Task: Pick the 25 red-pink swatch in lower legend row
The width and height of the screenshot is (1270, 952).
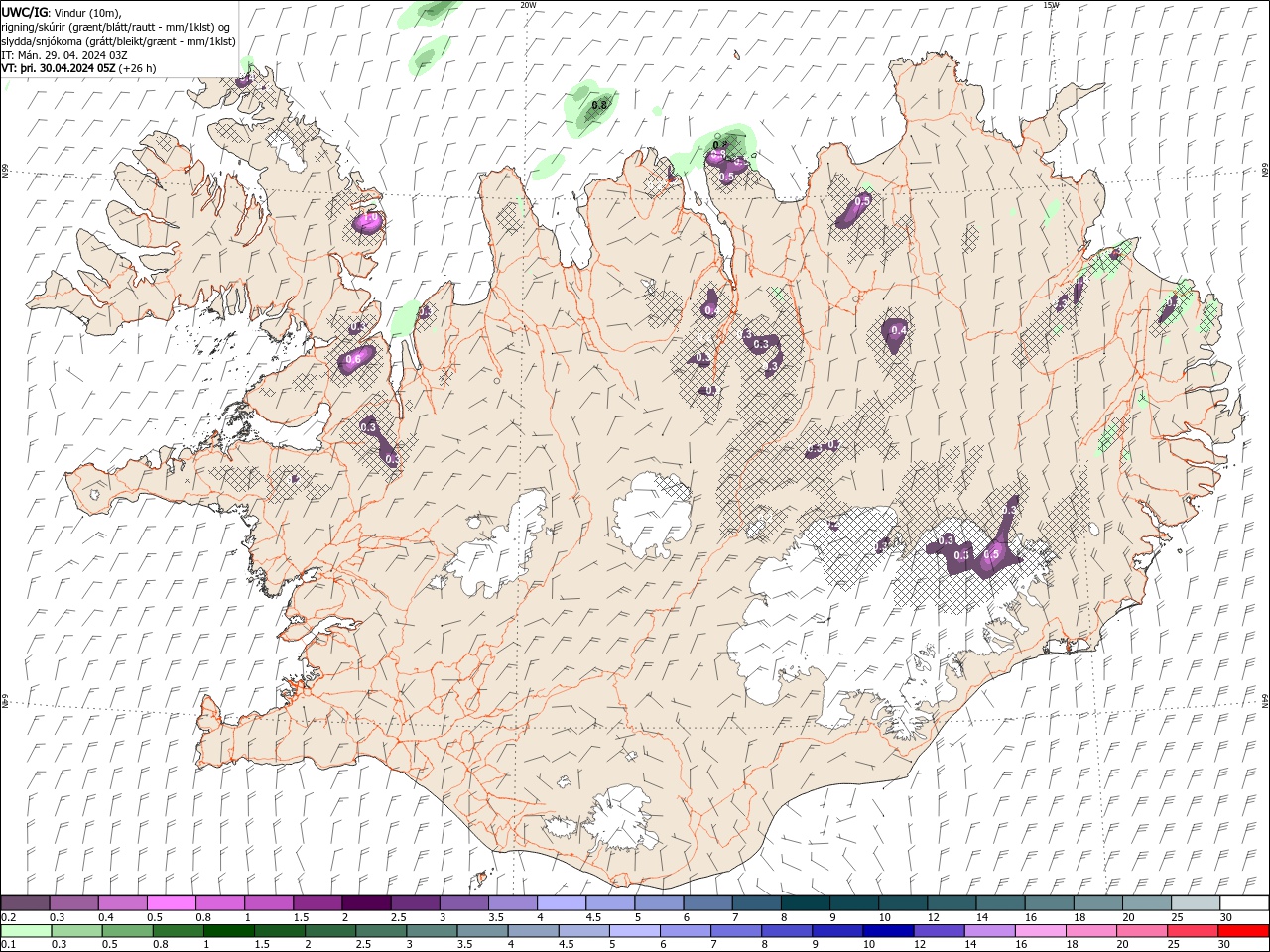Action: pyautogui.click(x=1192, y=931)
